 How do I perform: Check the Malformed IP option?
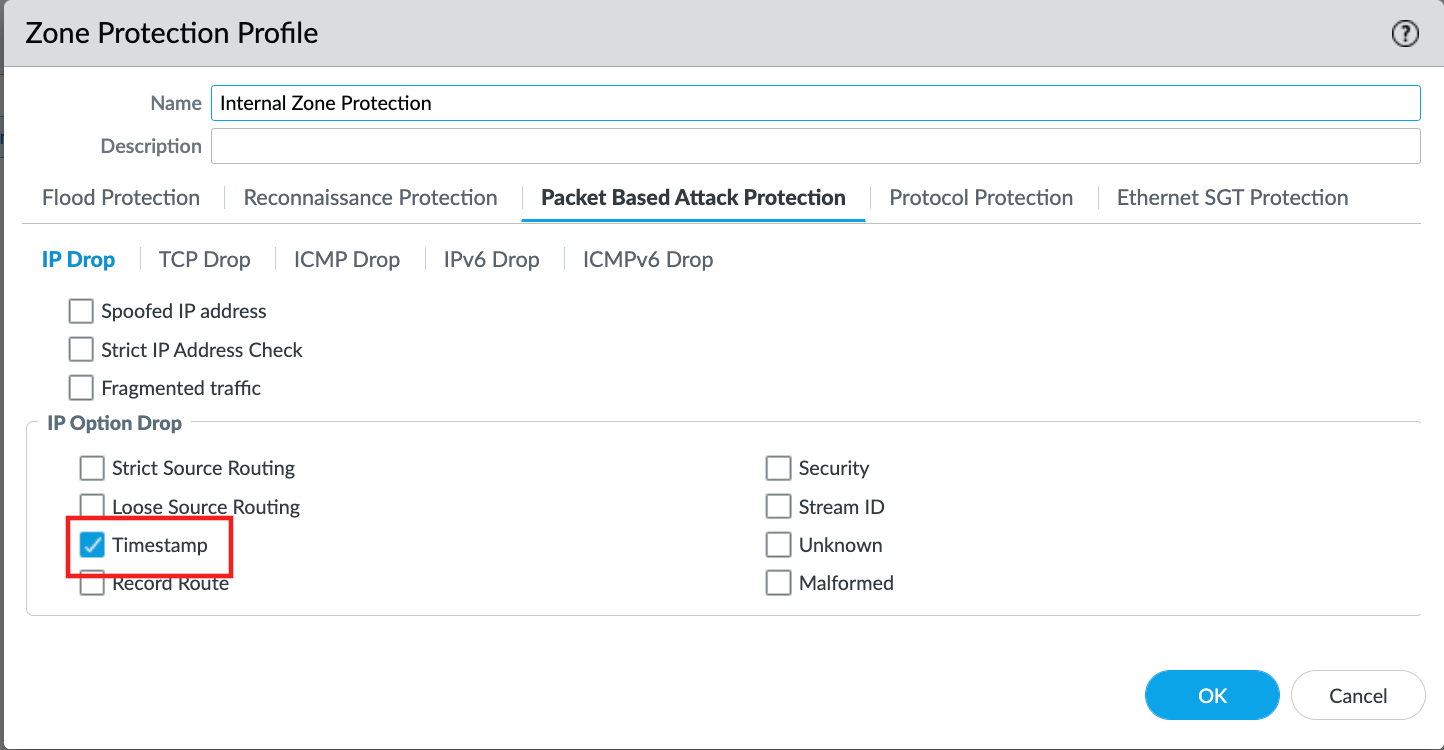[778, 582]
